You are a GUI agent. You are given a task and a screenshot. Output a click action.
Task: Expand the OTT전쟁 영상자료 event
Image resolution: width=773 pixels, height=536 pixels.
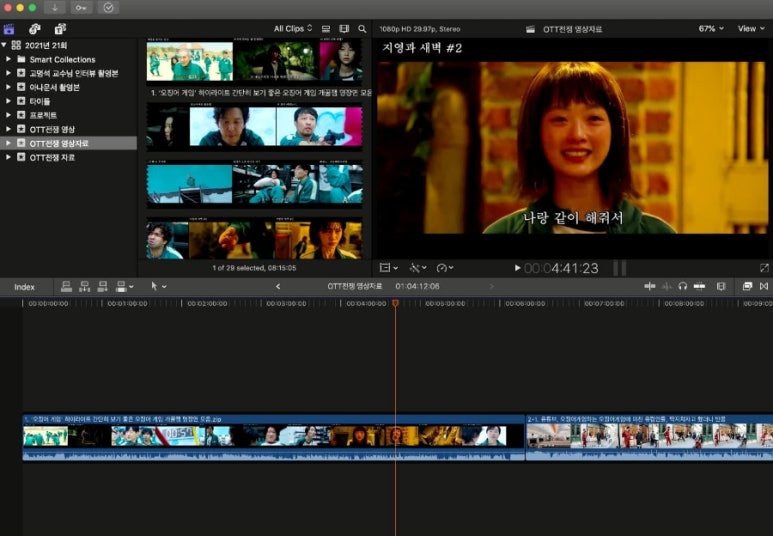click(8, 143)
